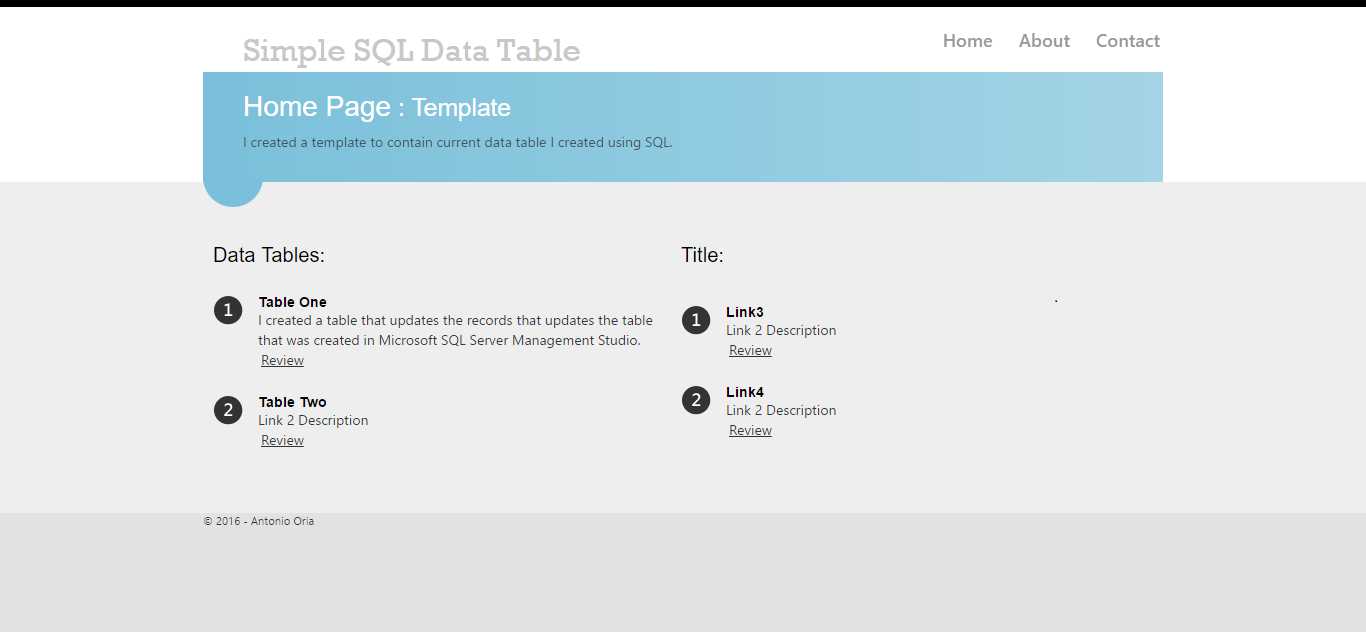The image size is (1366, 632).
Task: Open the Review link below Link4
Action: point(750,431)
